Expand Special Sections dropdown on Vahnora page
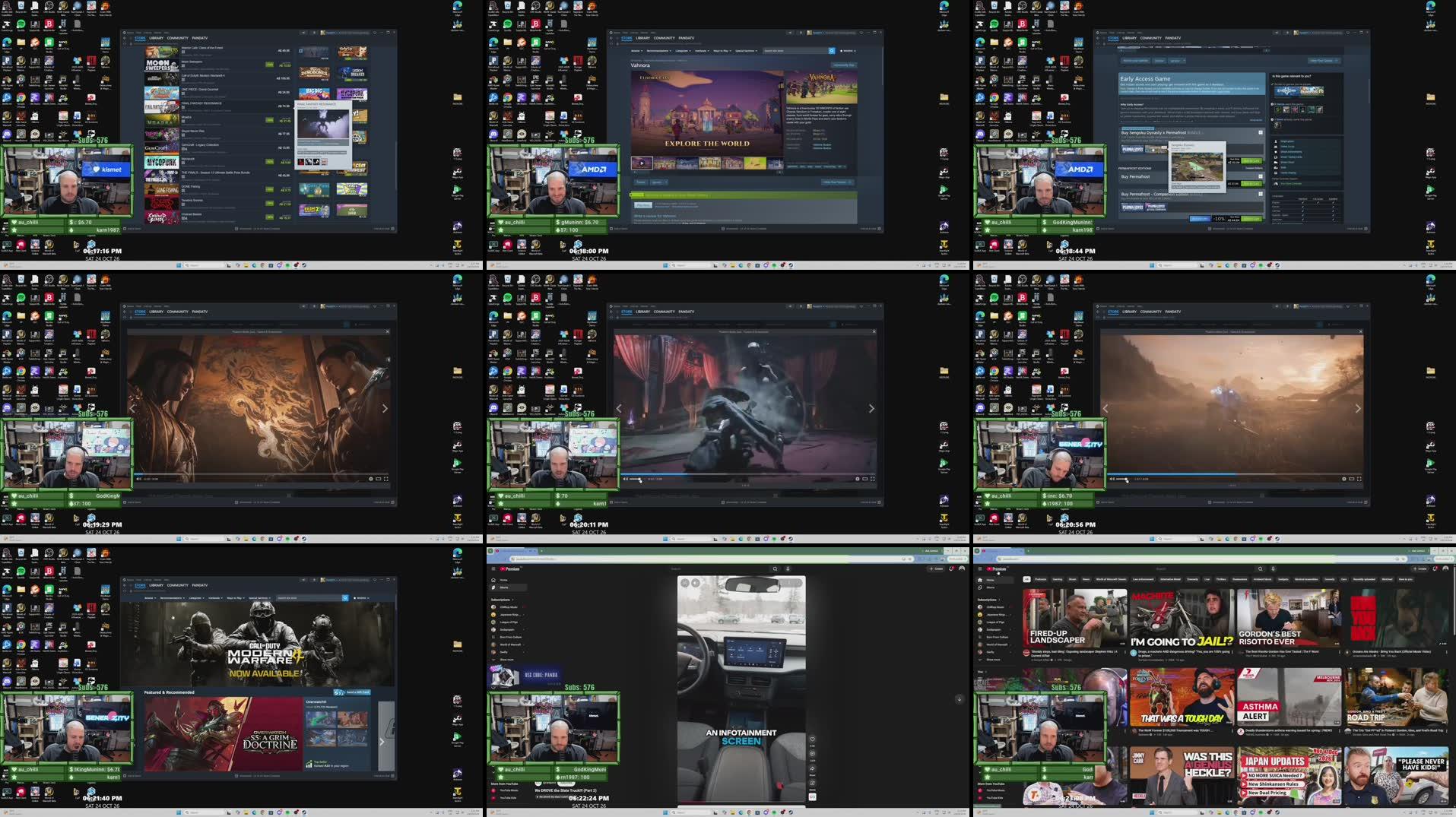This screenshot has width=1456, height=817. coord(746,51)
